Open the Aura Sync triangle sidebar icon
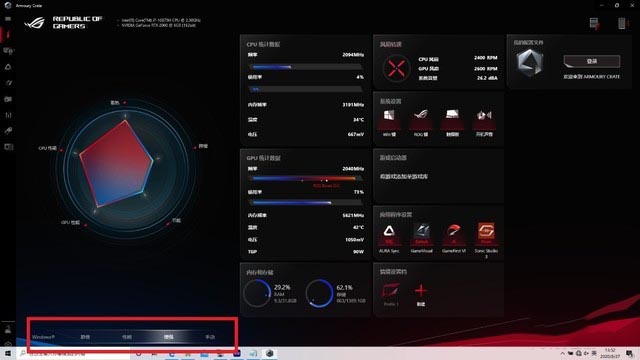Screen dimensions: 640x360 8,67
